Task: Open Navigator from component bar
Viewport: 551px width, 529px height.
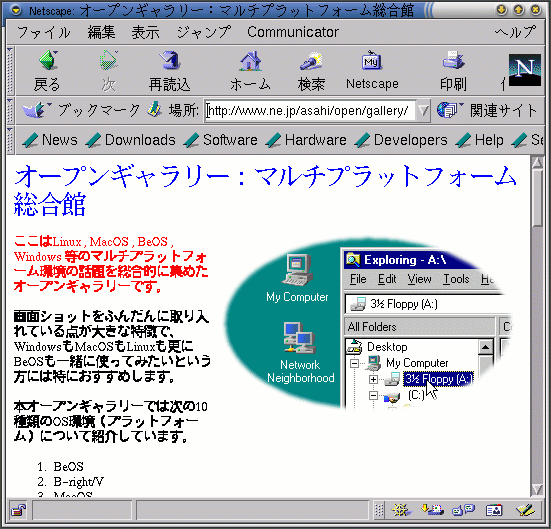Action: pyautogui.click(x=401, y=510)
